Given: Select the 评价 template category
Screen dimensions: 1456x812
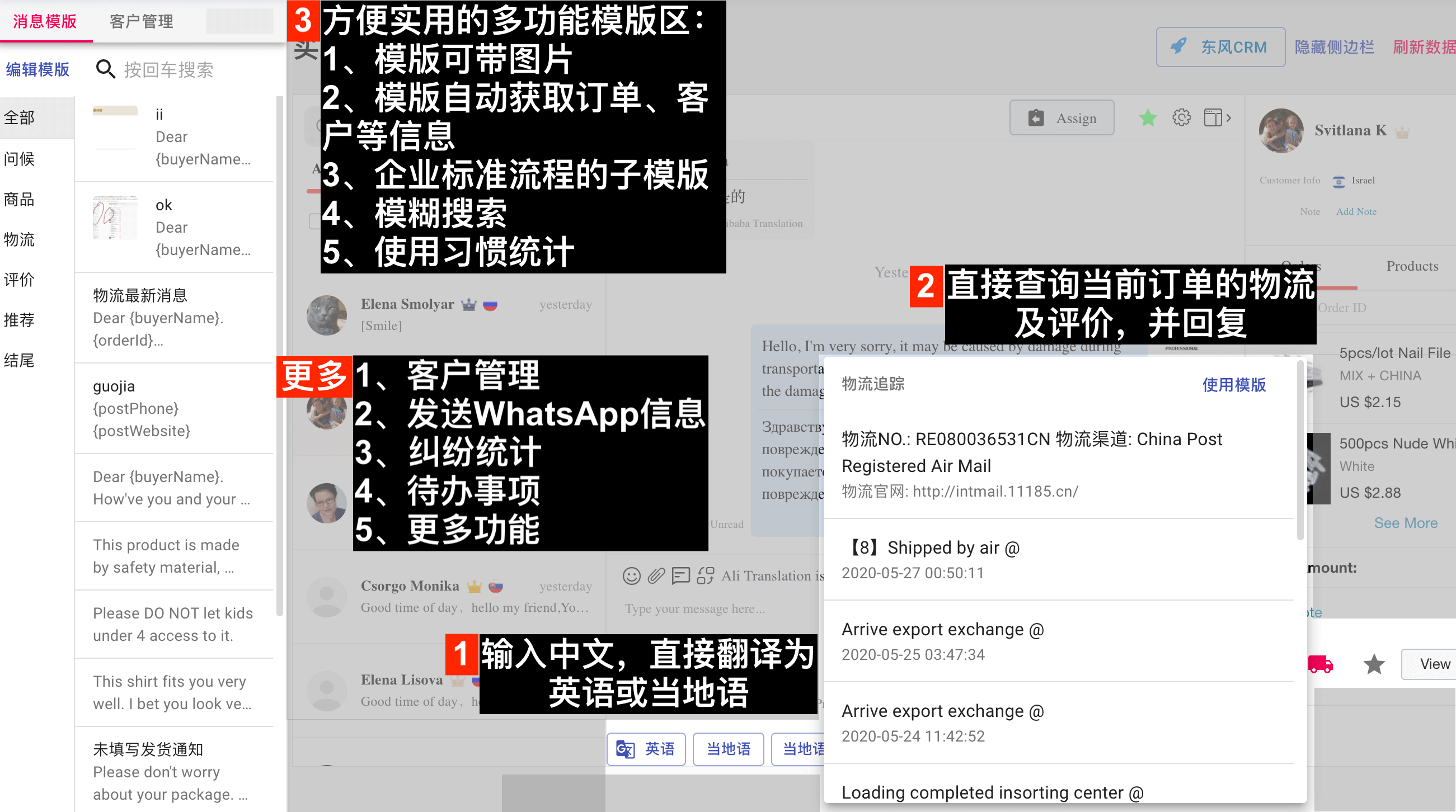Looking at the screenshot, I should [x=19, y=280].
